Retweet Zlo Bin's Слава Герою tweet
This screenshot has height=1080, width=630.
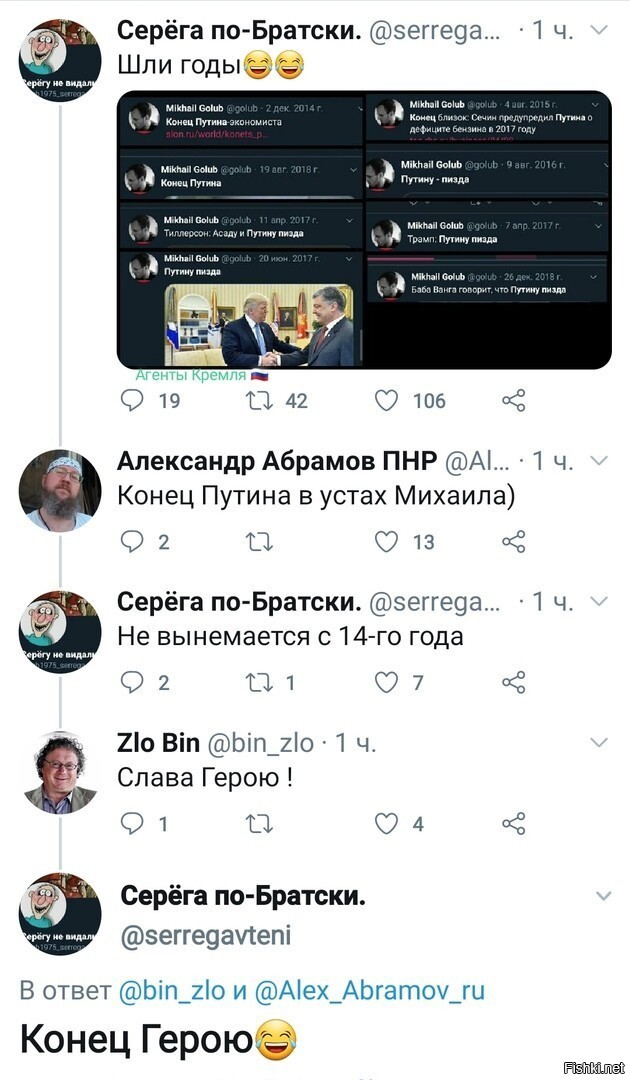coord(260,824)
